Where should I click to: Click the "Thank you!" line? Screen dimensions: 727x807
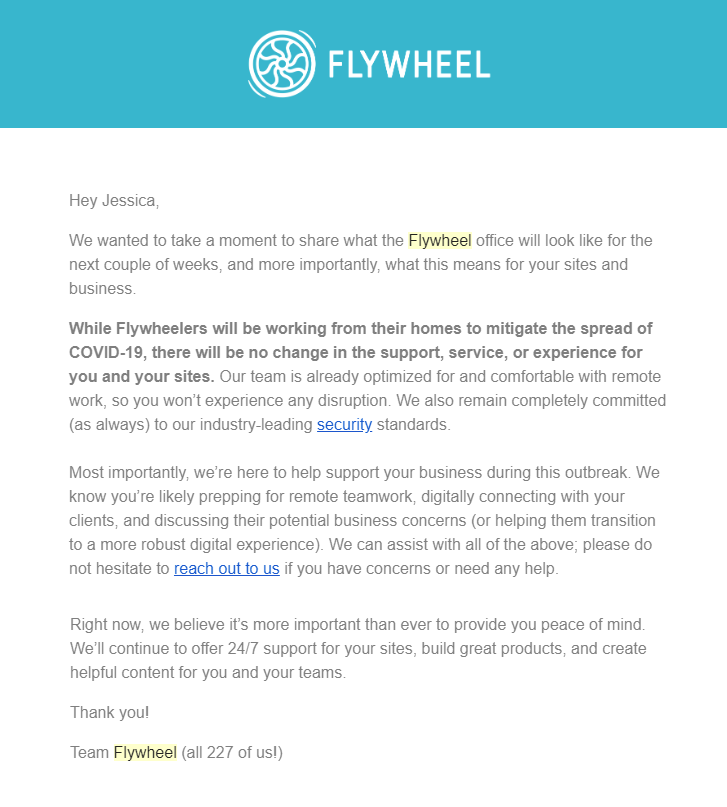(109, 713)
